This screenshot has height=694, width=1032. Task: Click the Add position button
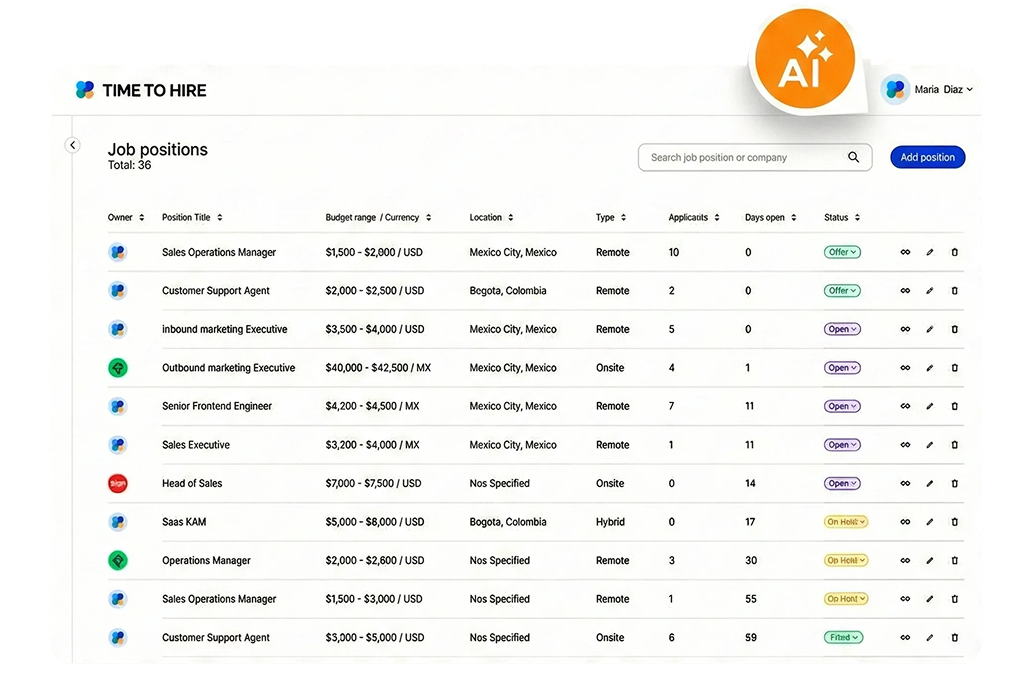[927, 157]
